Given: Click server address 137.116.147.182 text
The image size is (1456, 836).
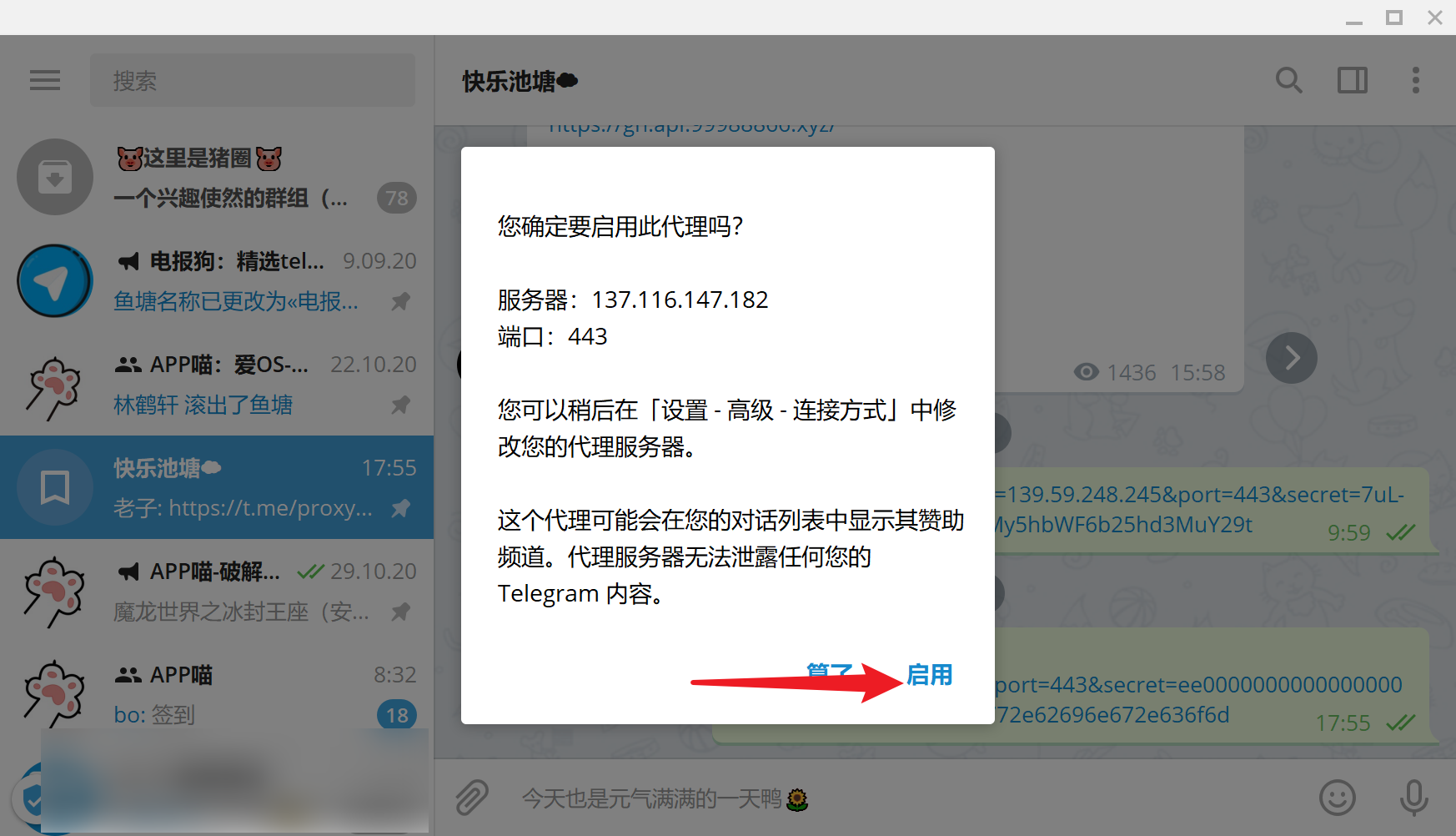Looking at the screenshot, I should tap(680, 300).
